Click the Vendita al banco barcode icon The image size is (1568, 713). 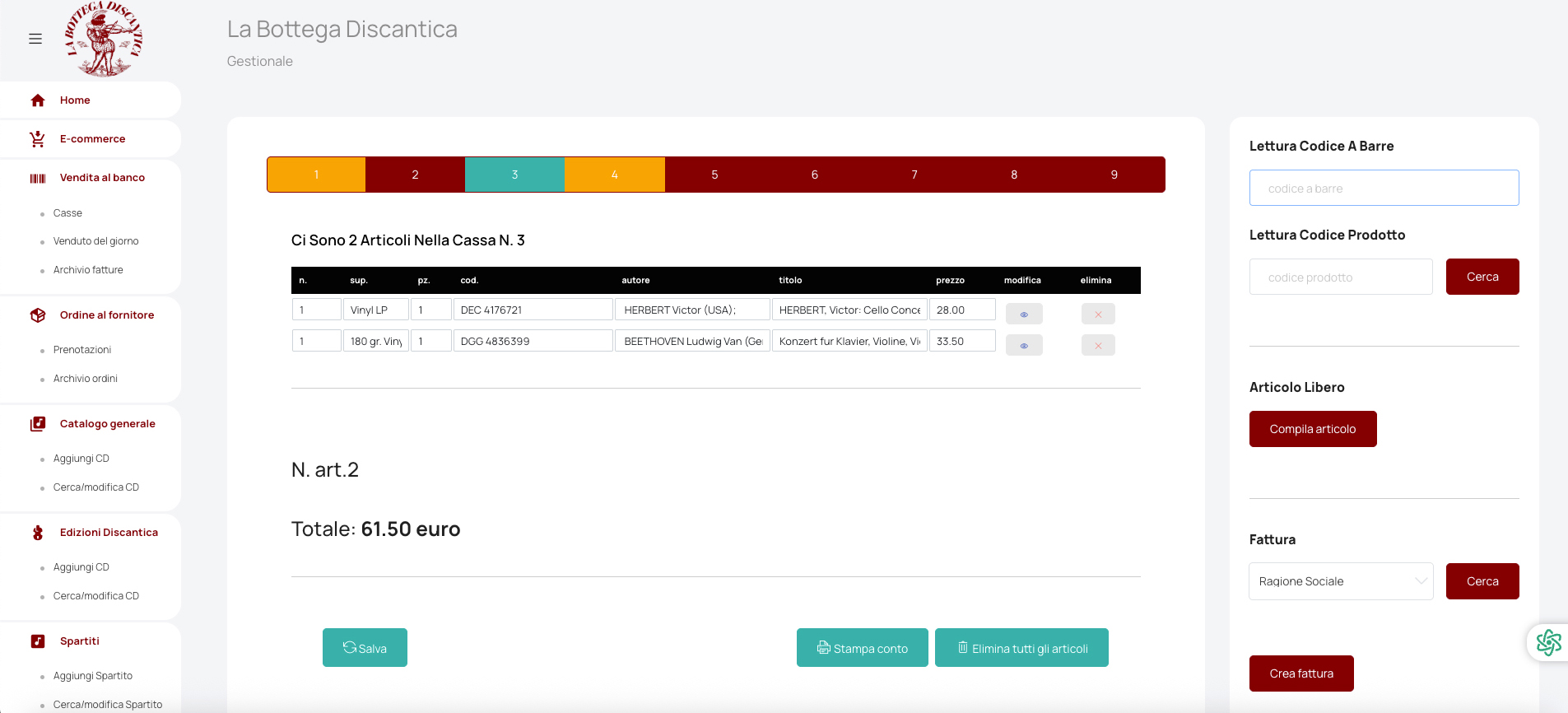point(38,178)
